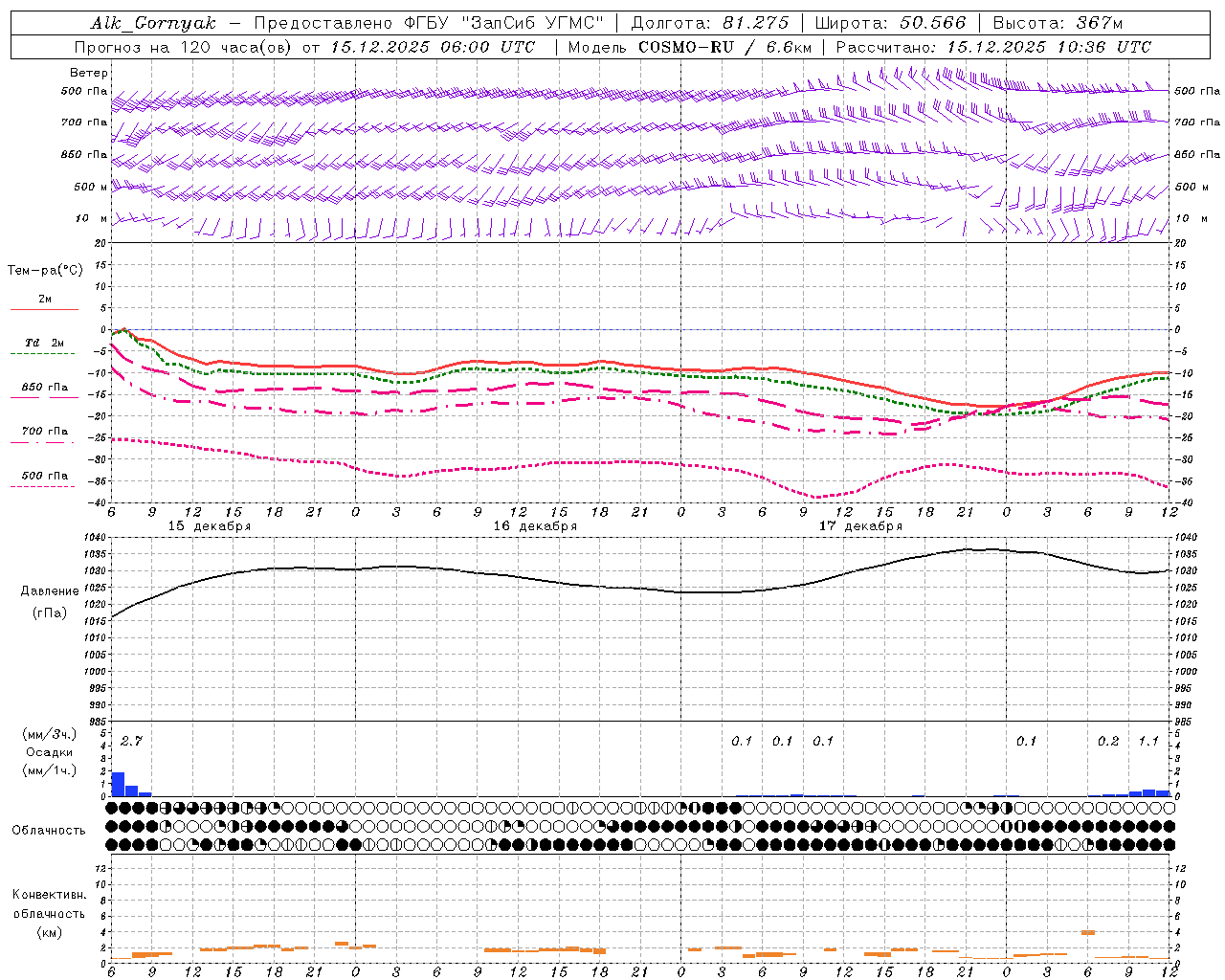The height and width of the screenshot is (980, 1225).
Task: Click the red solid 2м temperature legend line
Action: coord(44,310)
